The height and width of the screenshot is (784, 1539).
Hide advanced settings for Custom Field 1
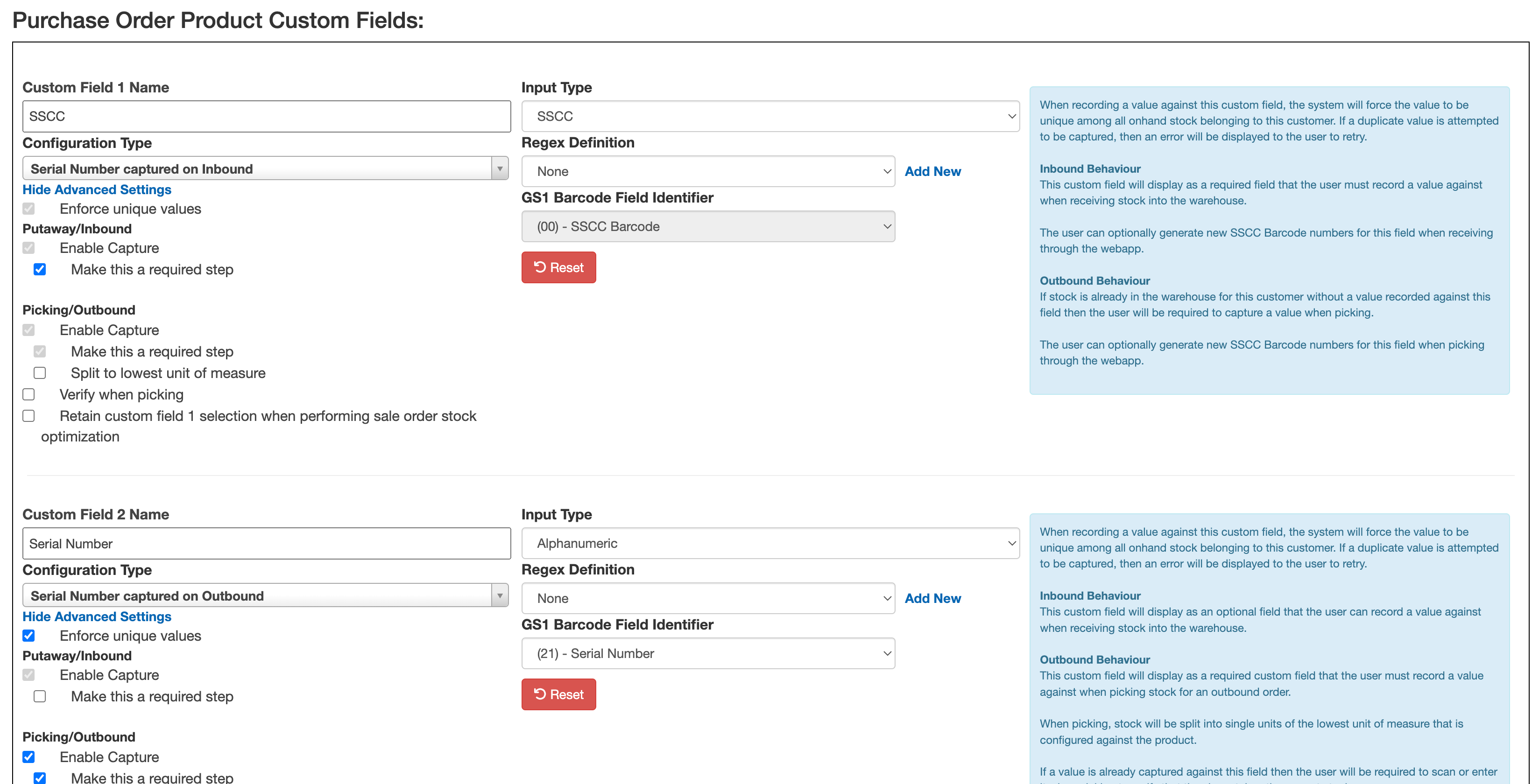point(96,189)
